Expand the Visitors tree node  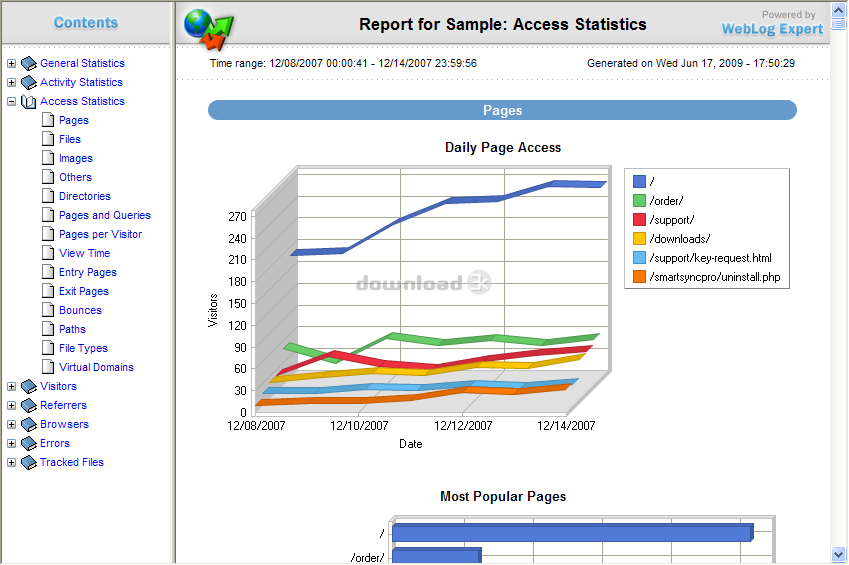click(11, 387)
